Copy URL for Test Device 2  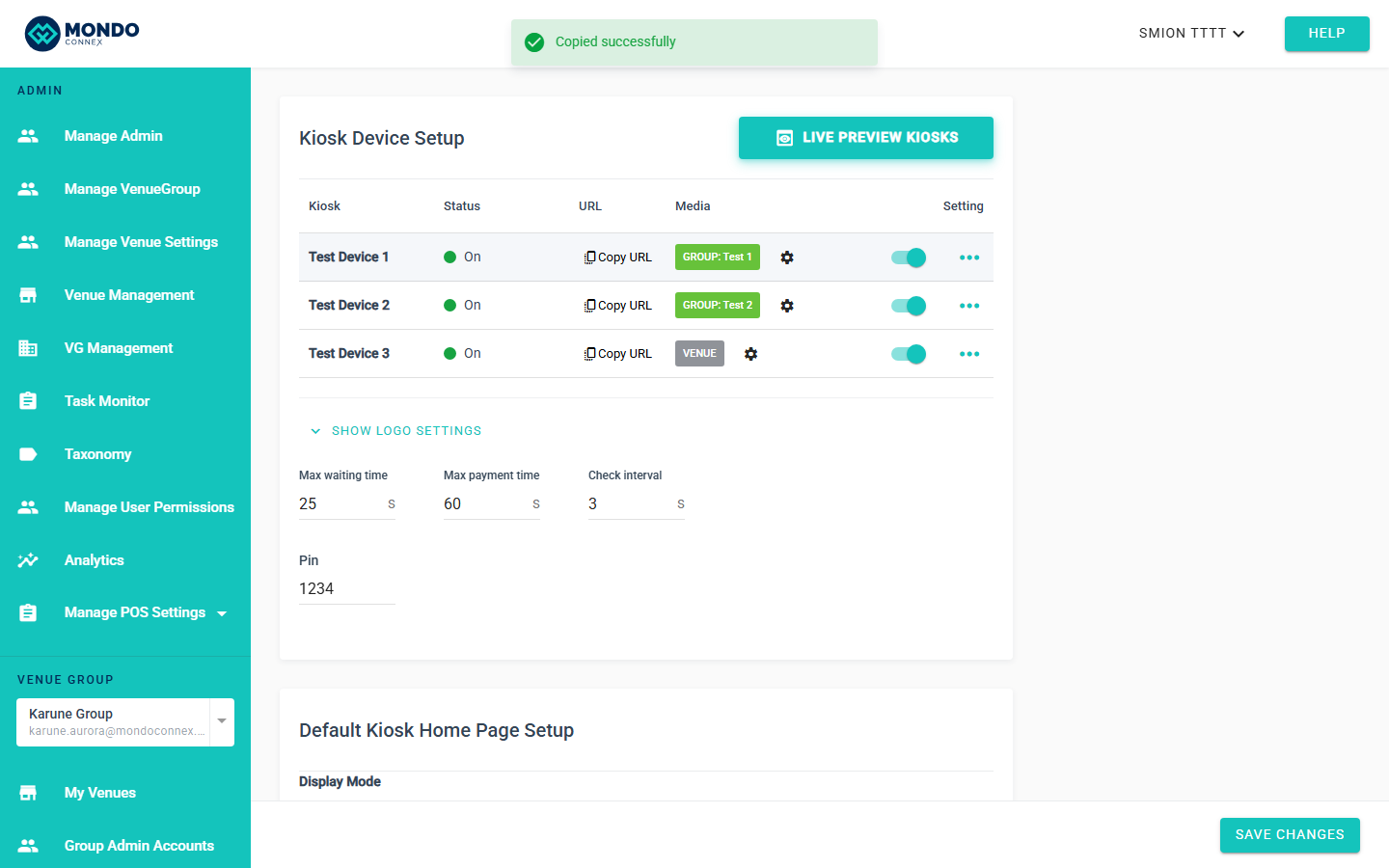point(618,306)
